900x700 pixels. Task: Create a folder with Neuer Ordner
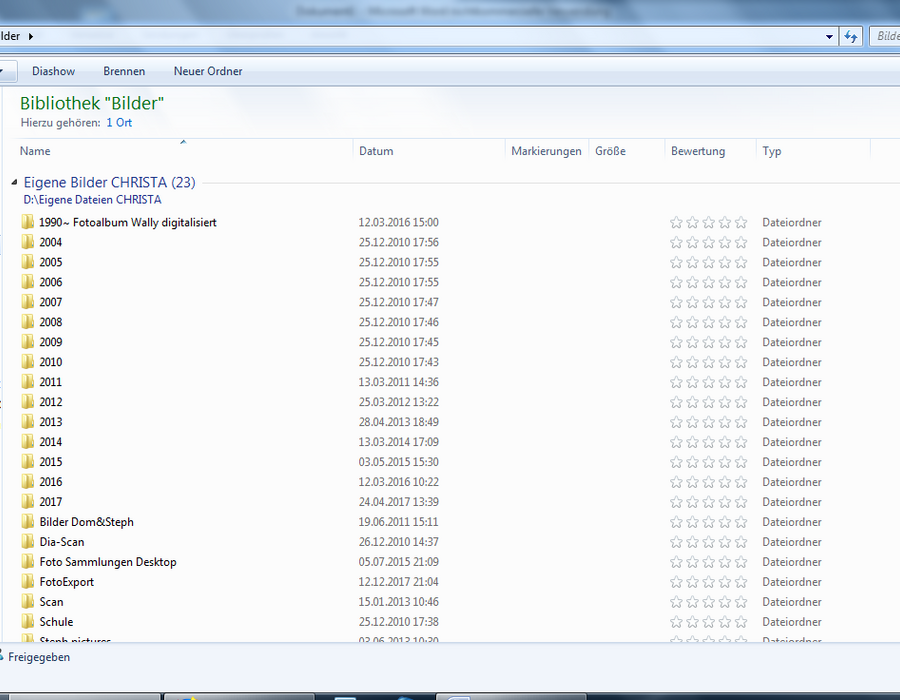click(x=208, y=71)
